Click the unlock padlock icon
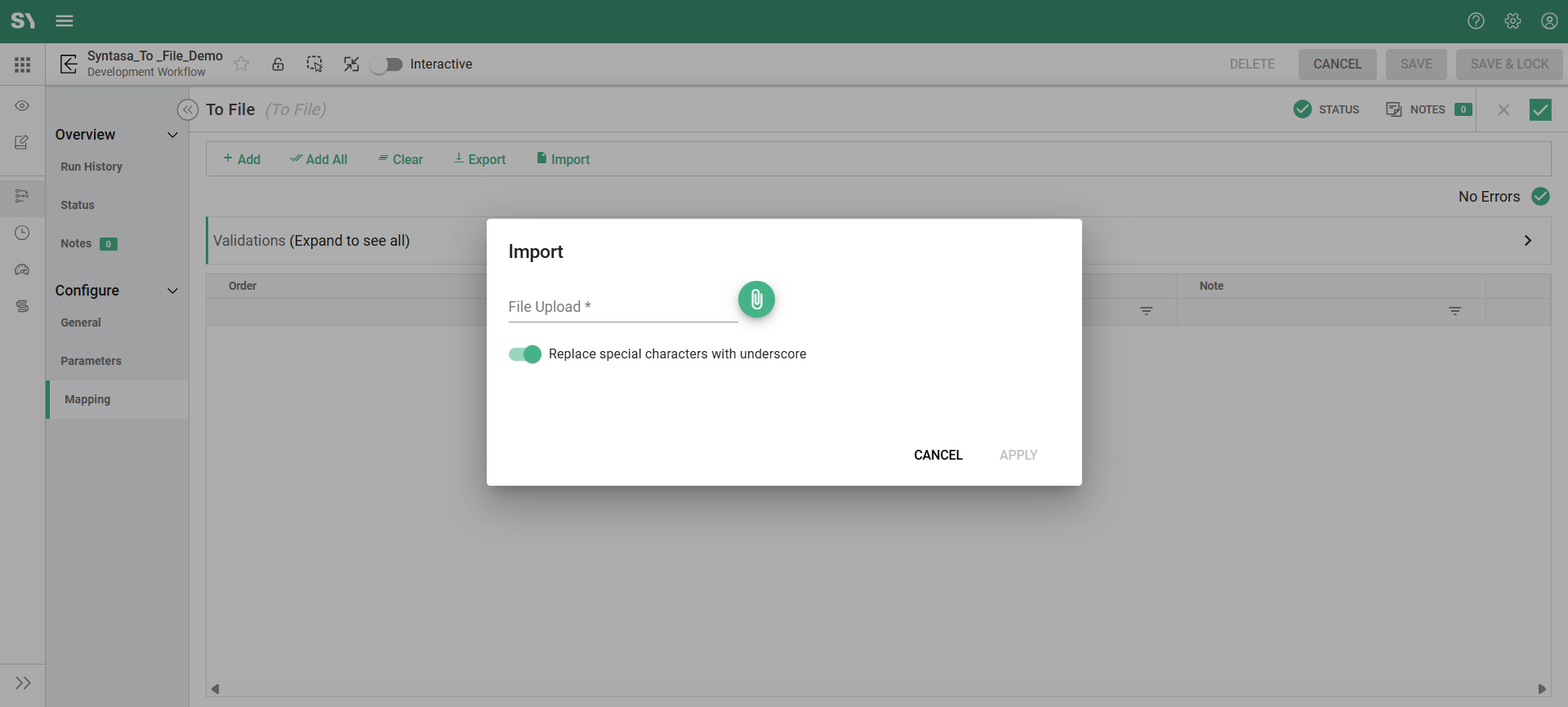Screen dimensions: 1568x707 tap(278, 64)
